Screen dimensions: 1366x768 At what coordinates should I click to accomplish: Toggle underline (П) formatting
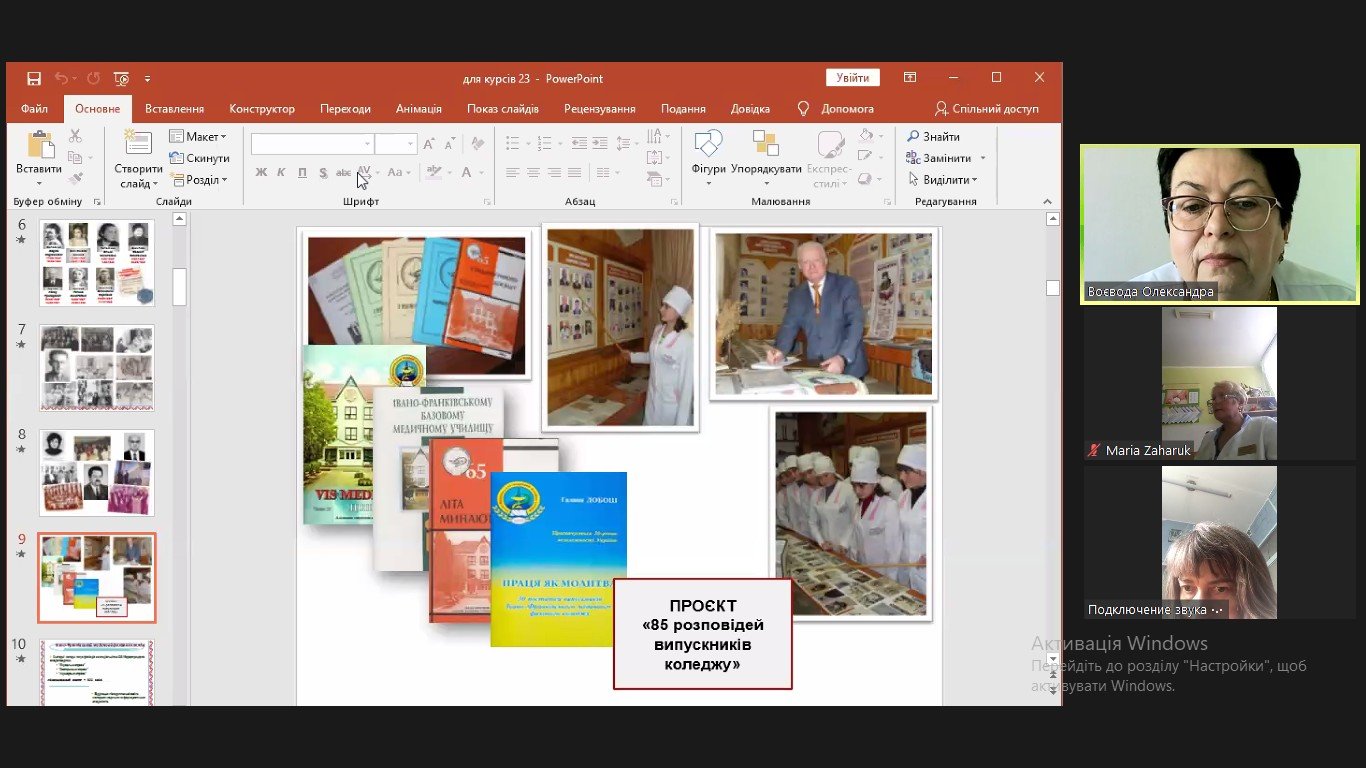(302, 173)
